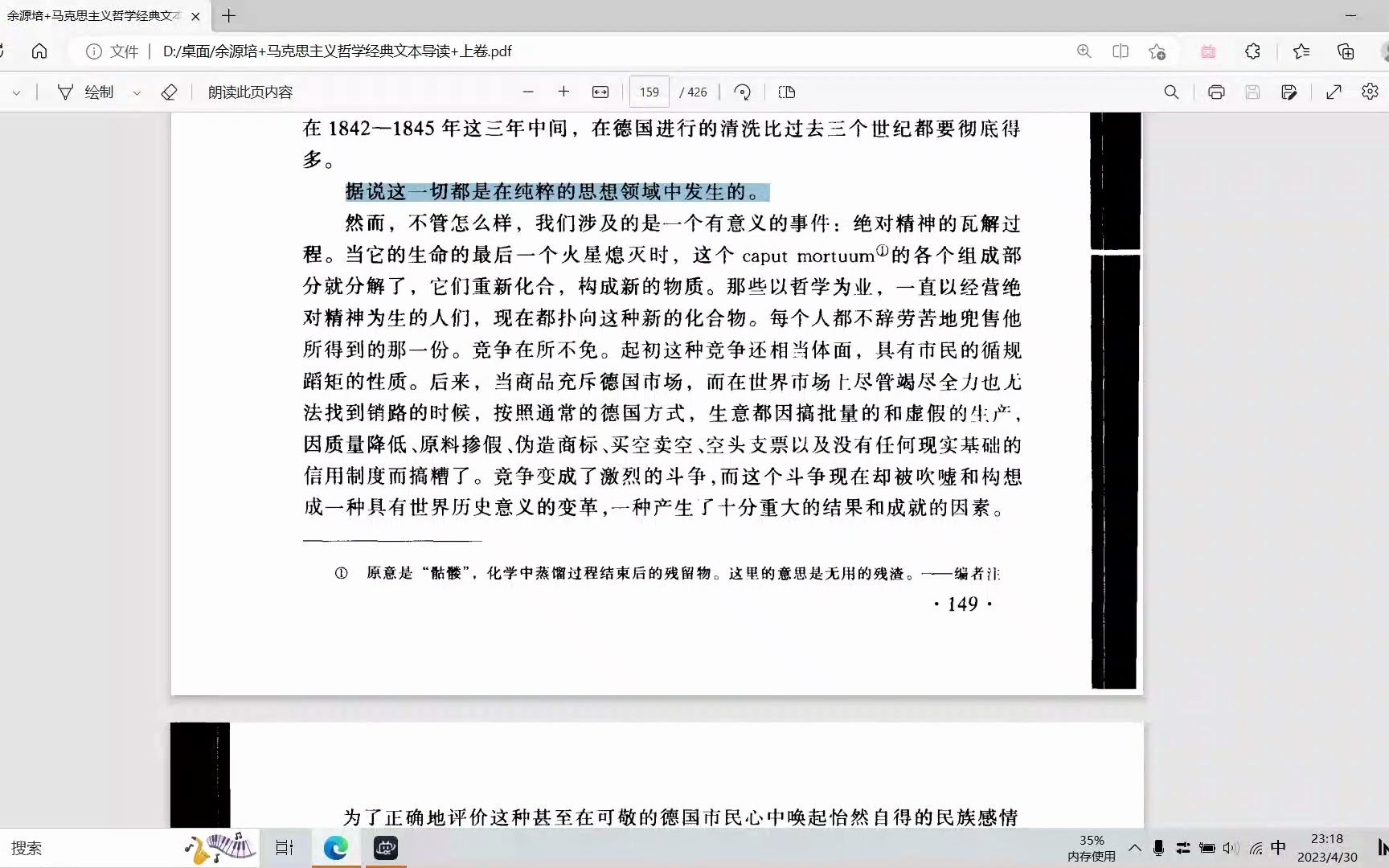Open the bilibili recorder app on taskbar
This screenshot has height=868, width=1389.
pos(386,848)
